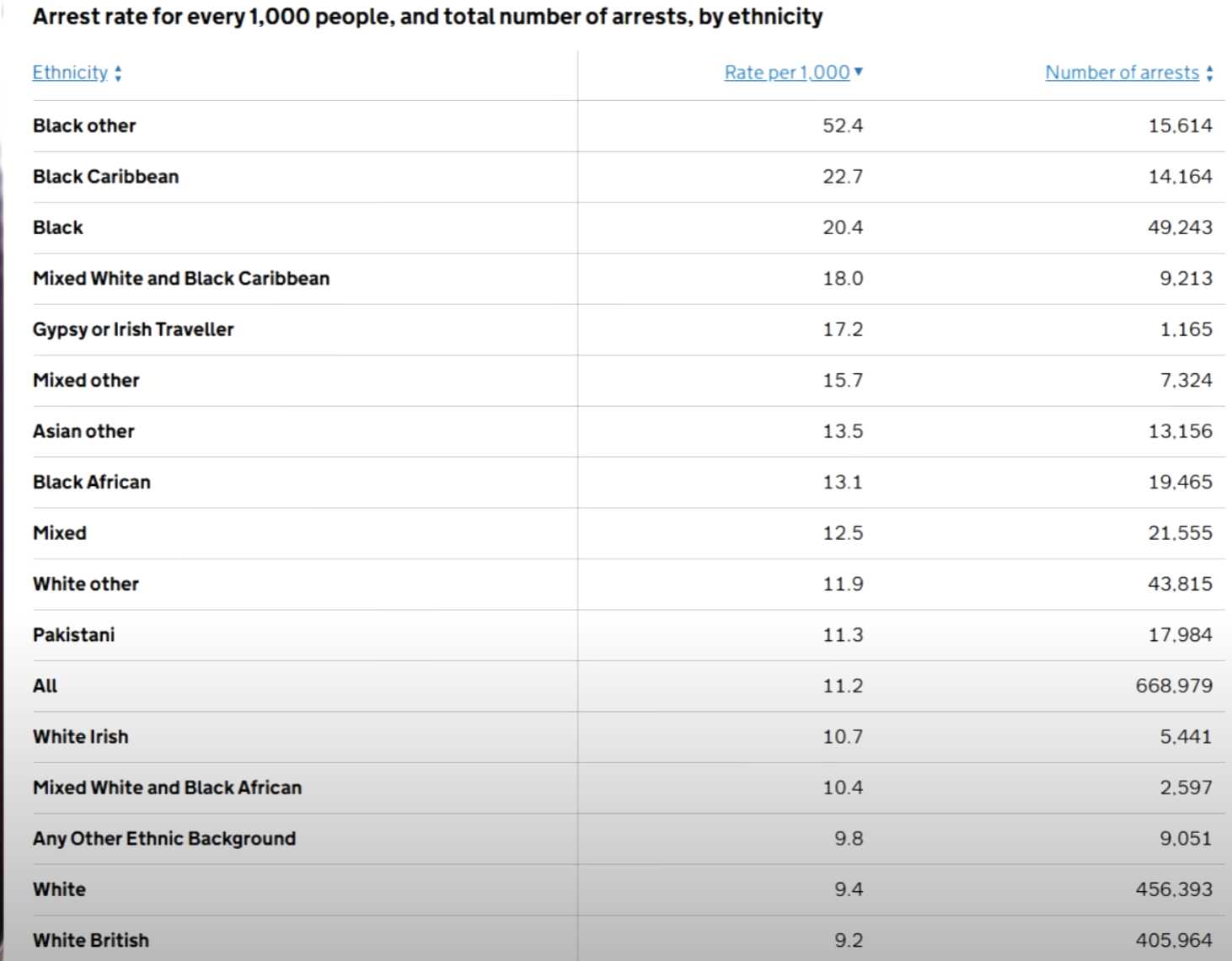Click the rate value 10.4
The height and width of the screenshot is (961, 1232).
click(x=843, y=788)
